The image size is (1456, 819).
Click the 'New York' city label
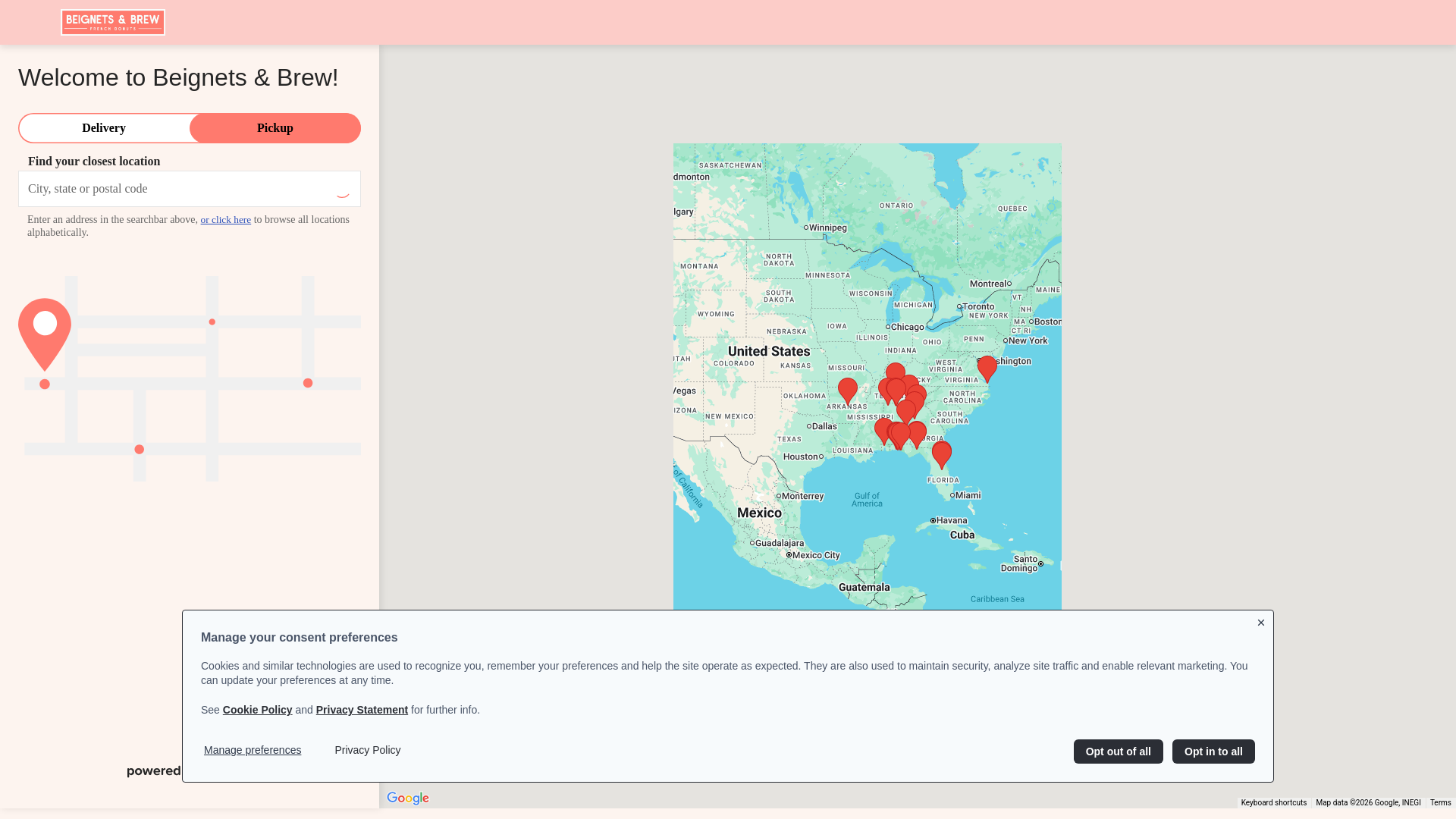pyautogui.click(x=1028, y=340)
